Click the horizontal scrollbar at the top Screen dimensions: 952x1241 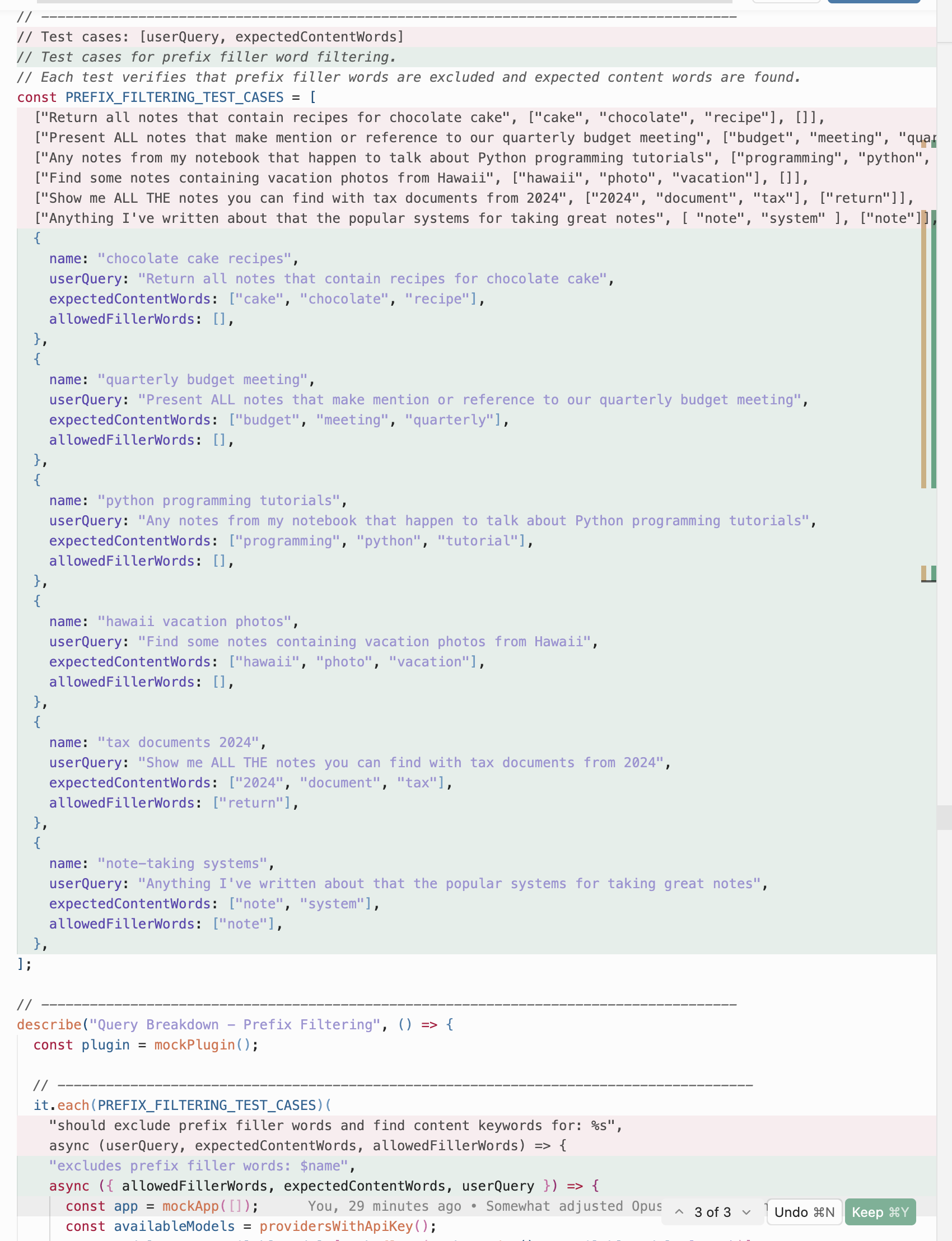point(385,2)
